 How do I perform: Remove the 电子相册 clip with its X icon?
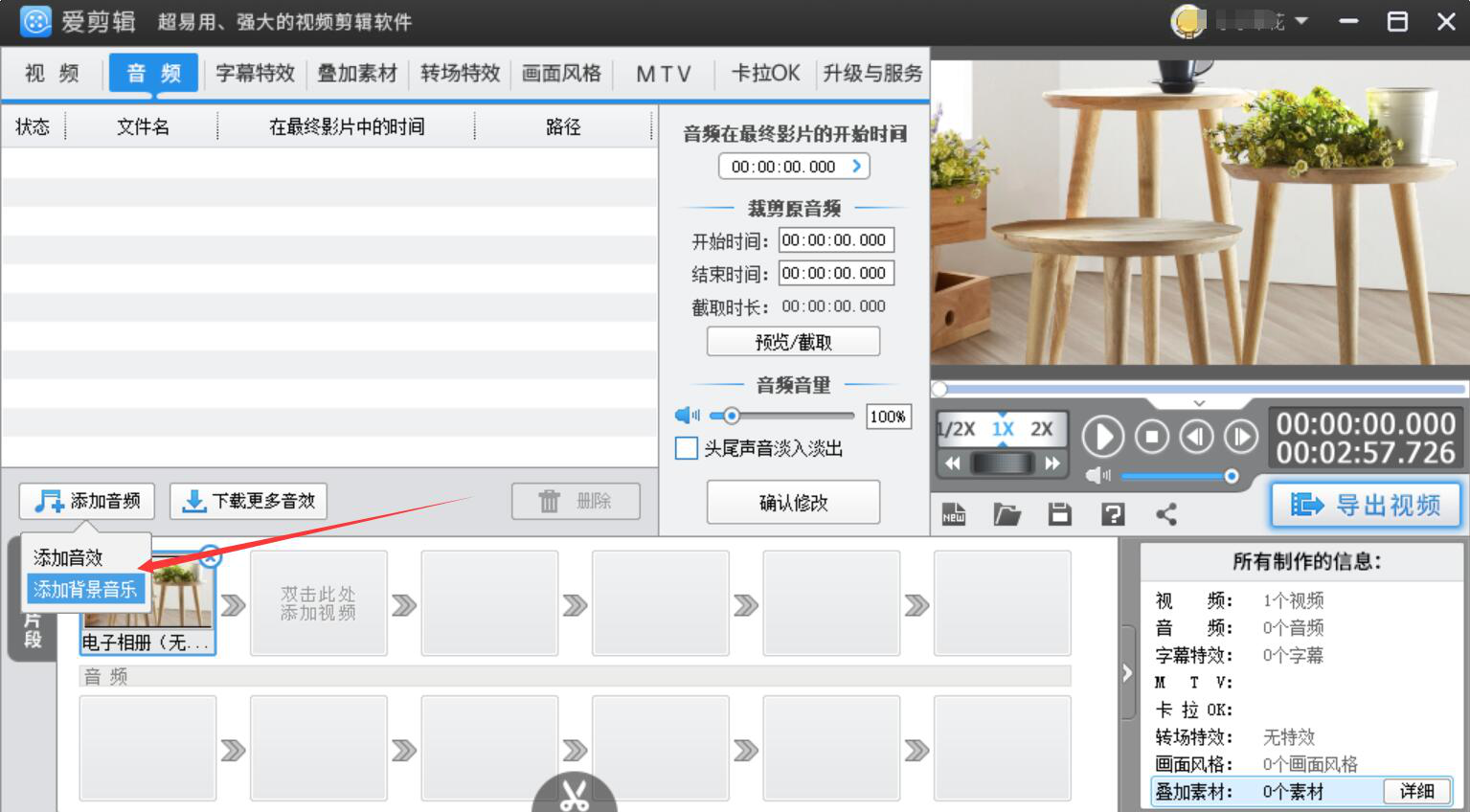[x=211, y=555]
